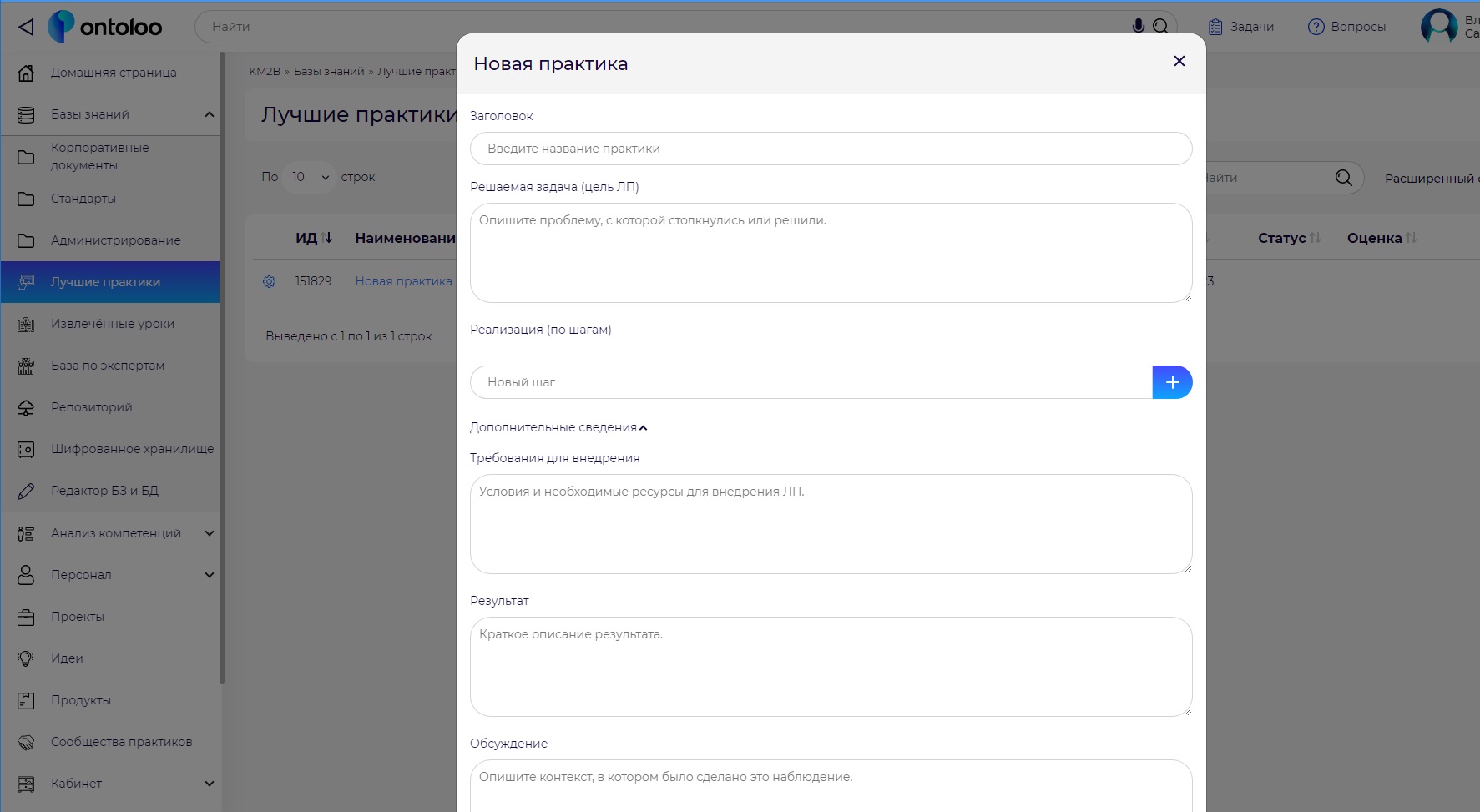The image size is (1480, 812).
Task: Click the sidebar vertical scrollbar
Action: 222,368
